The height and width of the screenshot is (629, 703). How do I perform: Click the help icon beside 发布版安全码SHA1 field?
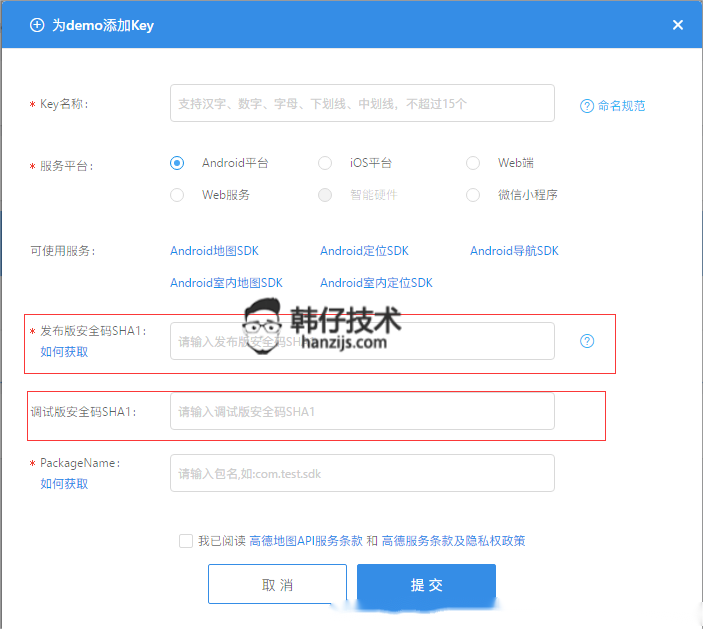click(587, 341)
